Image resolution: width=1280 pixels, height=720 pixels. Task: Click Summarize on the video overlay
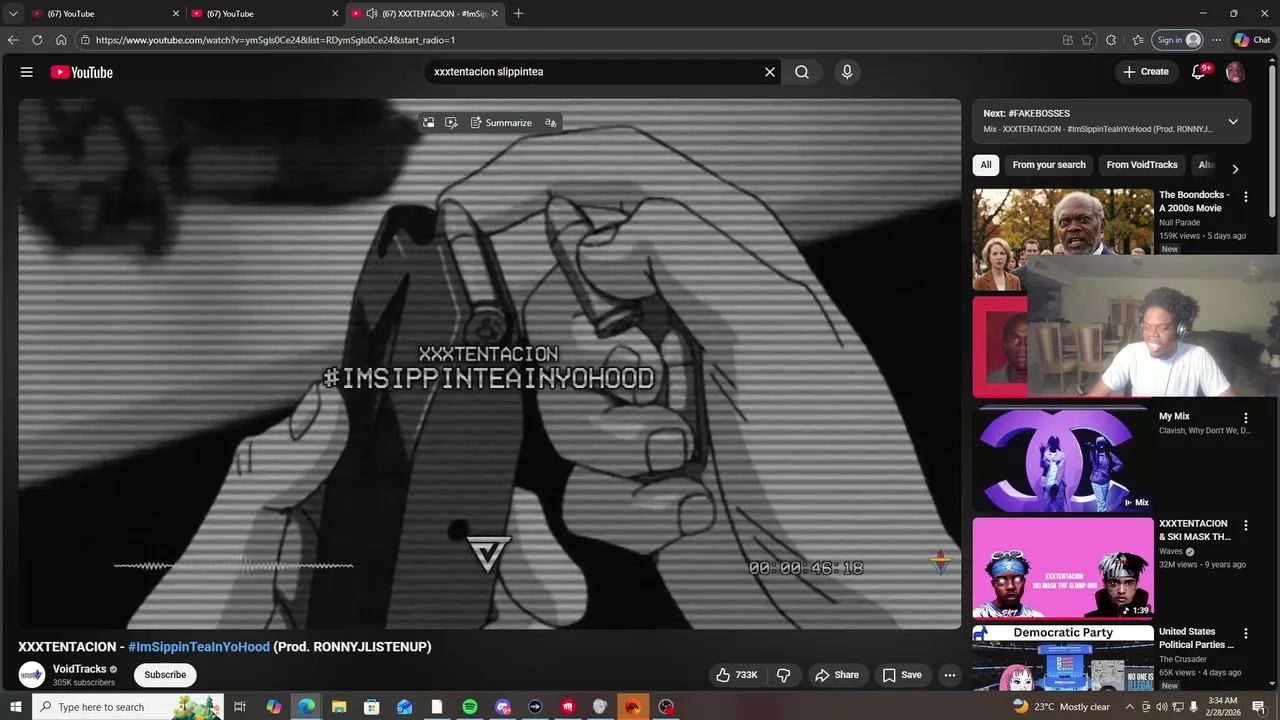[502, 123]
